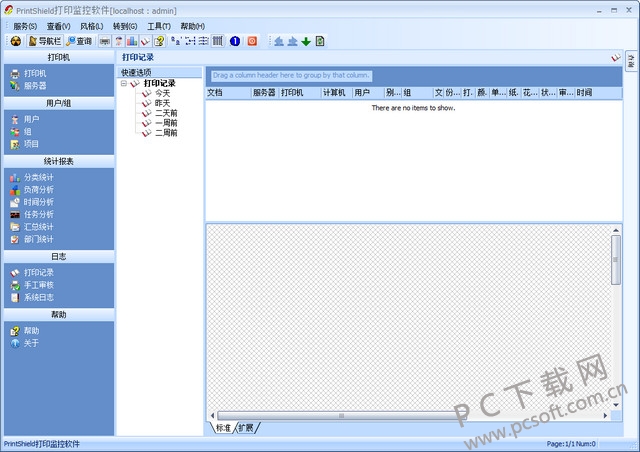
Task: Switch to small icons view in toolbar
Action: (x=190, y=41)
